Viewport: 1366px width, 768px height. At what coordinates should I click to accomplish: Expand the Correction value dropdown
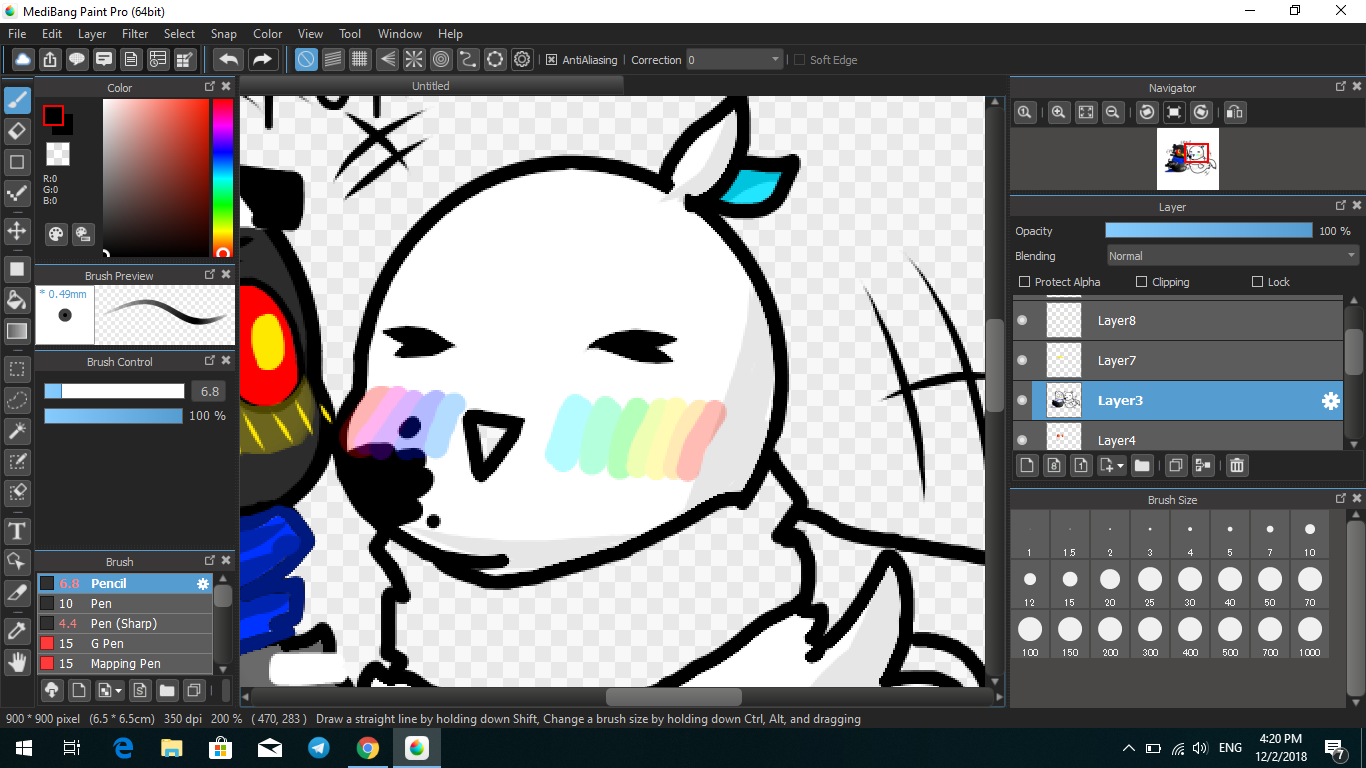click(775, 60)
